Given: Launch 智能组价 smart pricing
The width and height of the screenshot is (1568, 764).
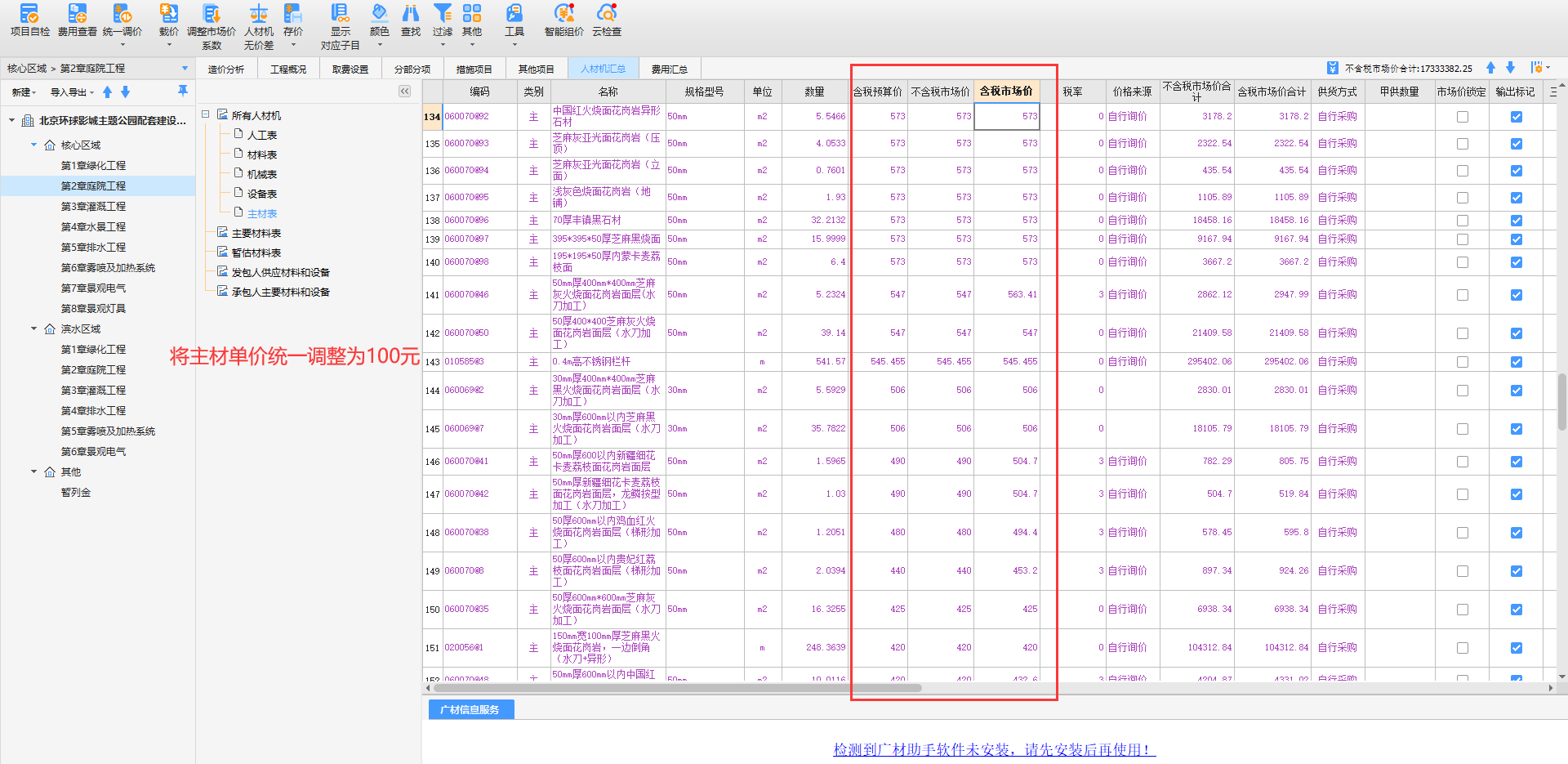Looking at the screenshot, I should coord(564,20).
